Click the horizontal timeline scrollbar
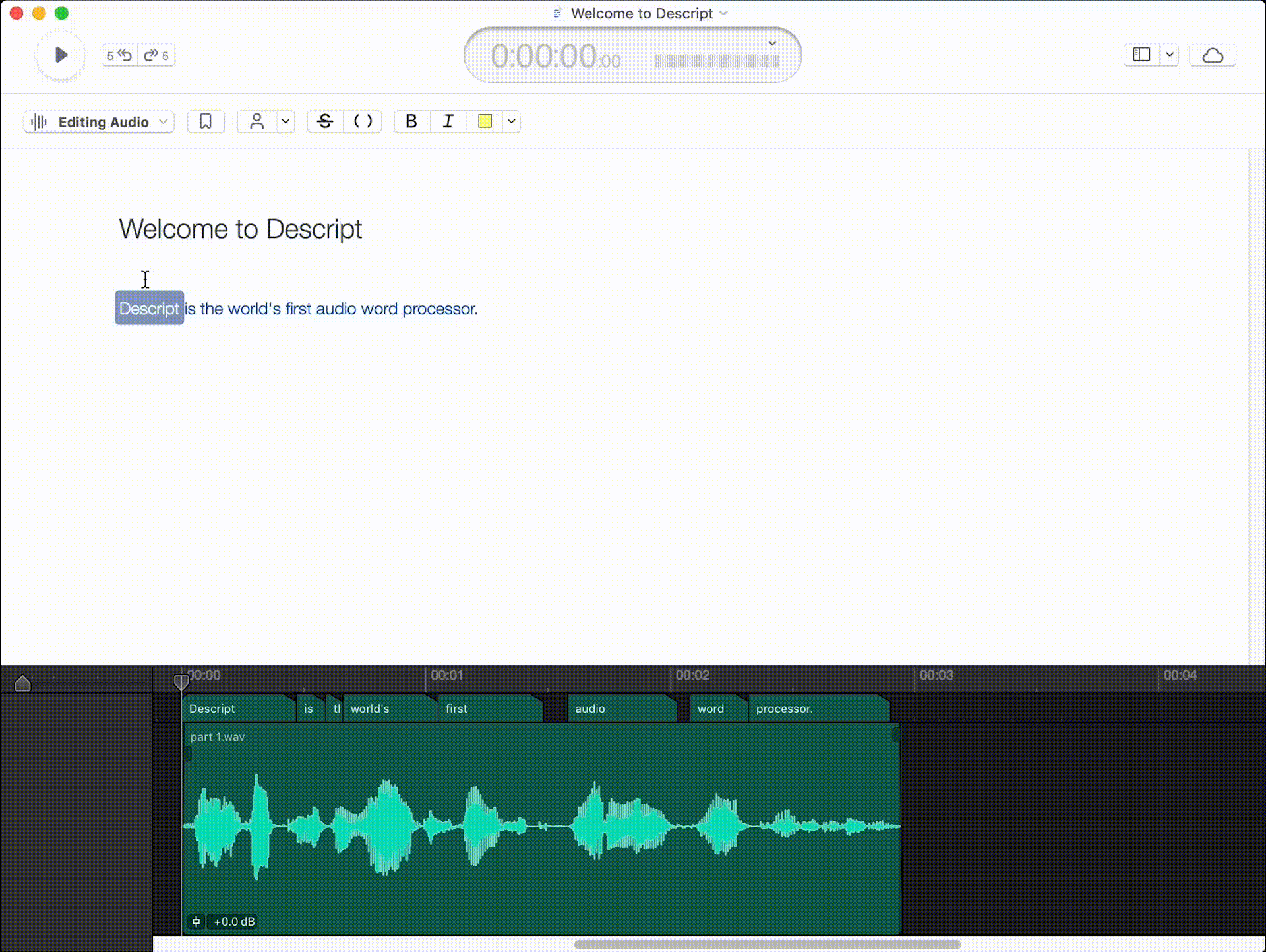Screen dimensions: 1266x952 [767, 944]
